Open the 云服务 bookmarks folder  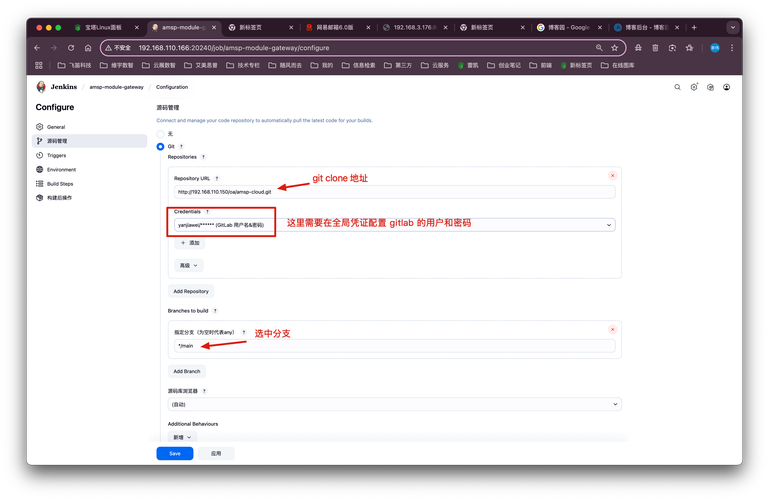coord(435,65)
